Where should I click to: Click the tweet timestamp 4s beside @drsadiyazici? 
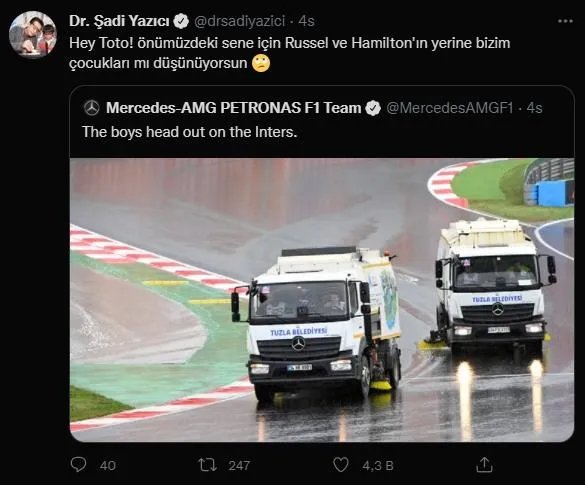[307, 21]
